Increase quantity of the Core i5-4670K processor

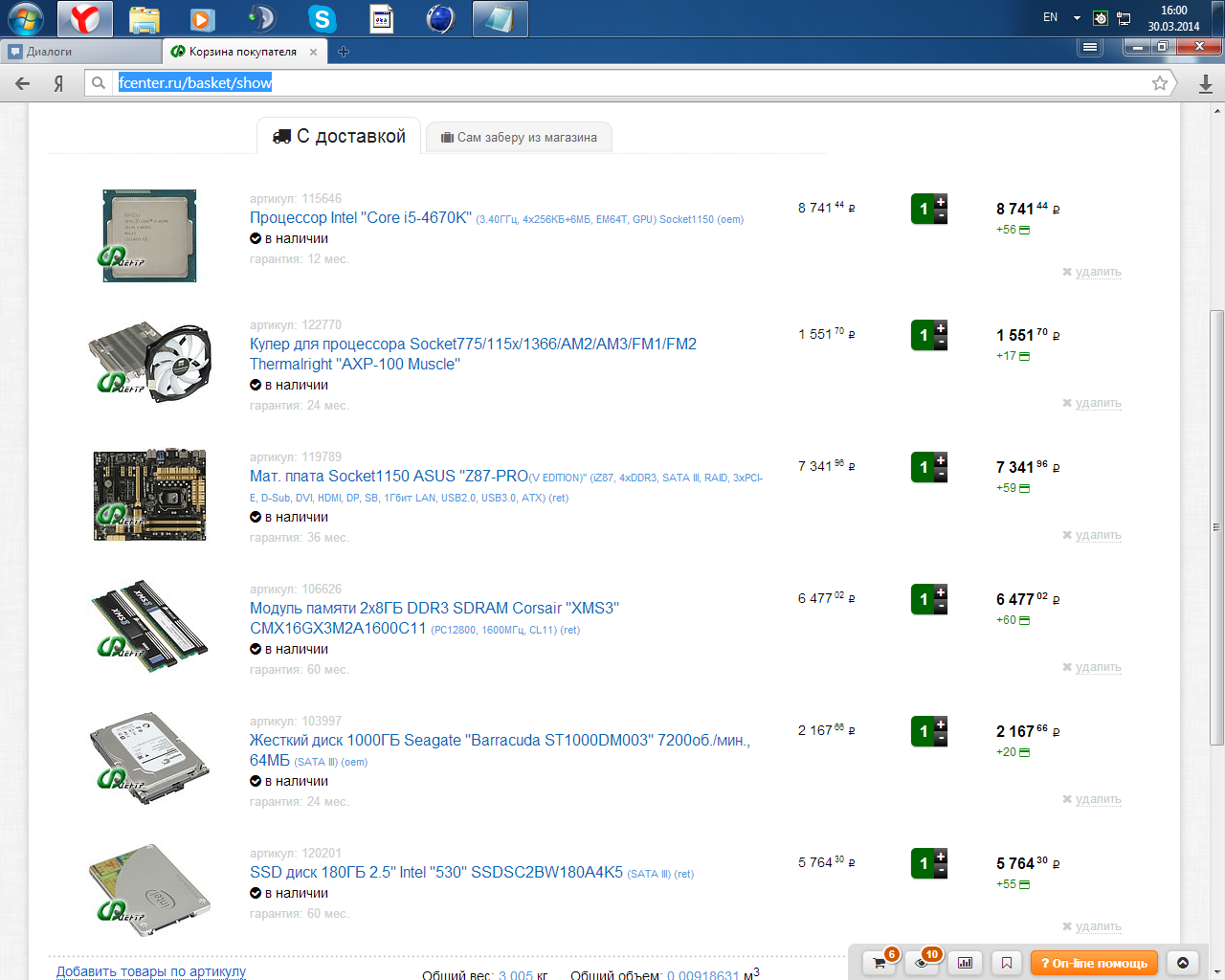pyautogui.click(x=941, y=201)
